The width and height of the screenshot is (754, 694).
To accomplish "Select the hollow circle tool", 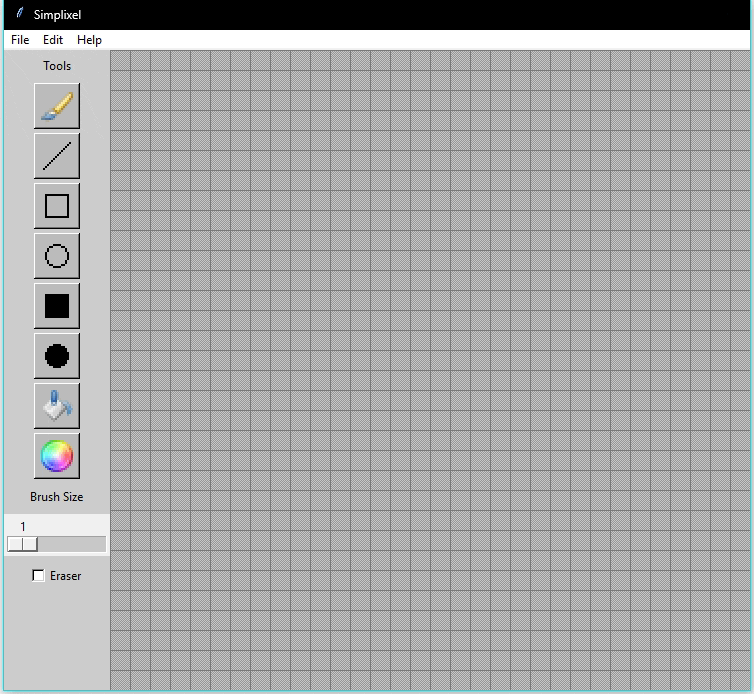I will point(57,256).
